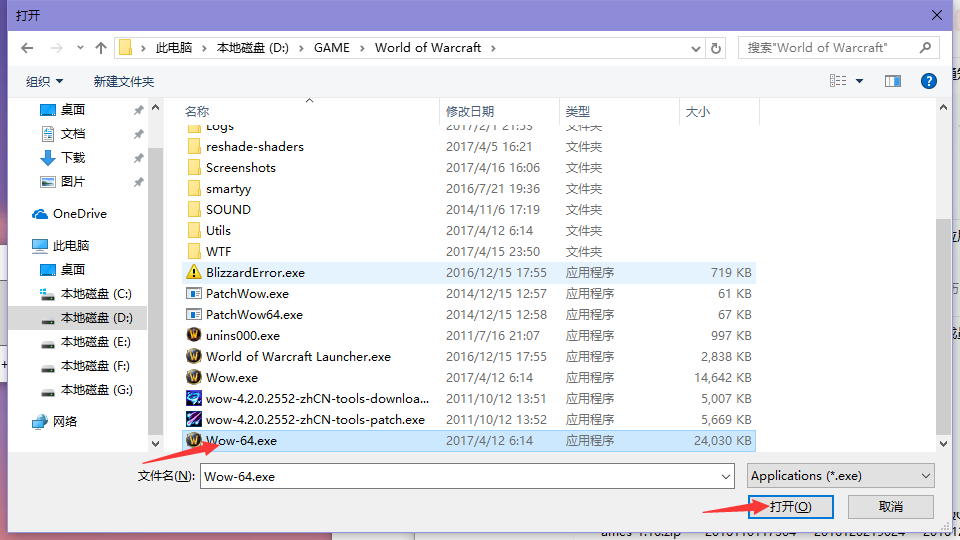The image size is (960, 540).
Task: Toggle the preview pane icon
Action: (893, 81)
